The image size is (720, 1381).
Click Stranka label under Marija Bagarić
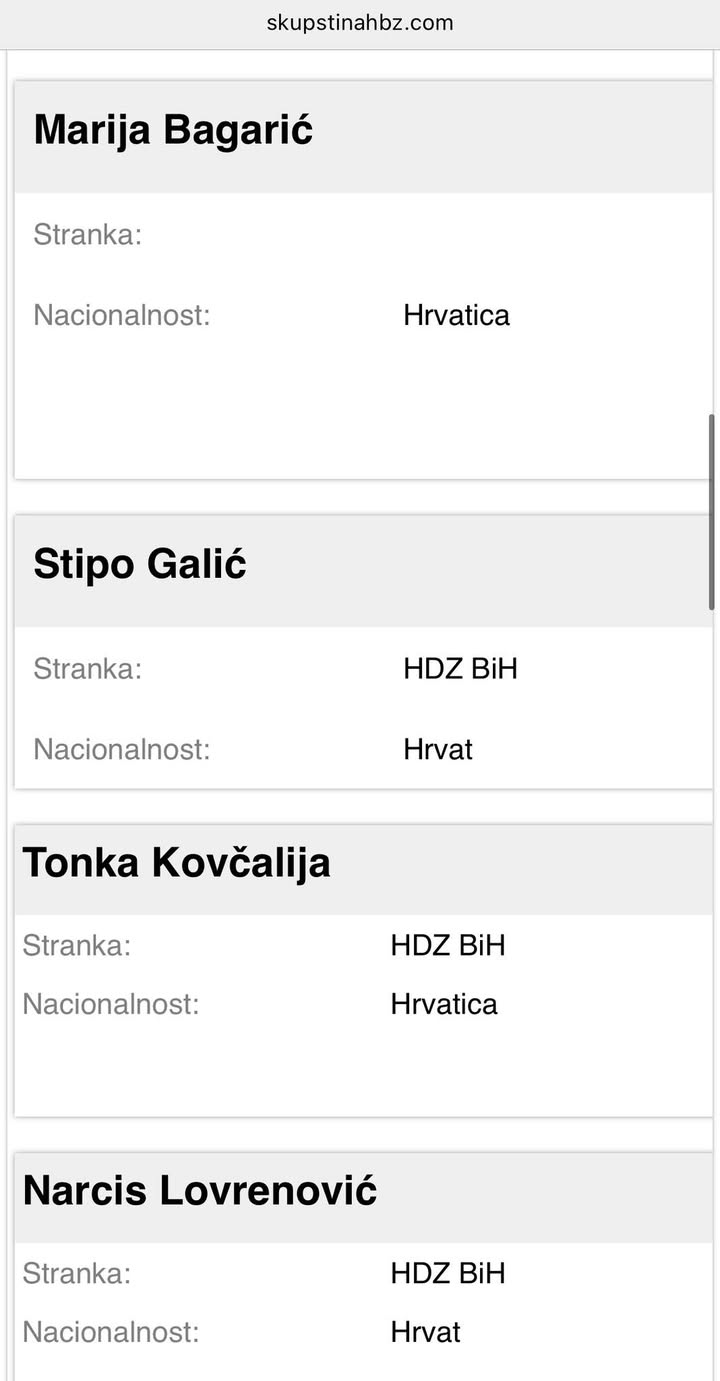(88, 235)
